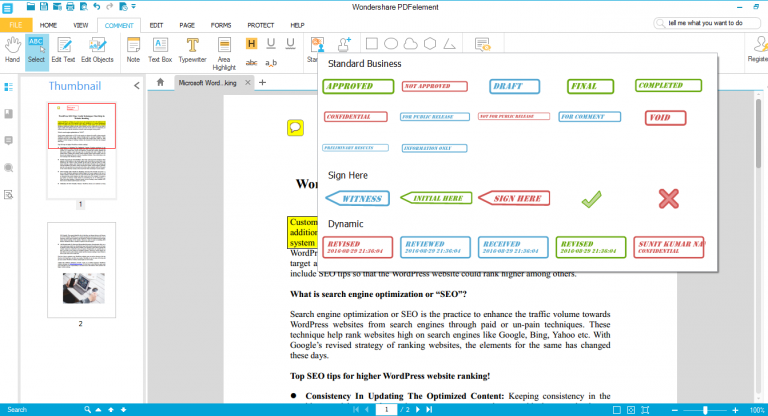Click the 'tell me what you want' search box
This screenshot has width=768, height=416.
pos(707,23)
